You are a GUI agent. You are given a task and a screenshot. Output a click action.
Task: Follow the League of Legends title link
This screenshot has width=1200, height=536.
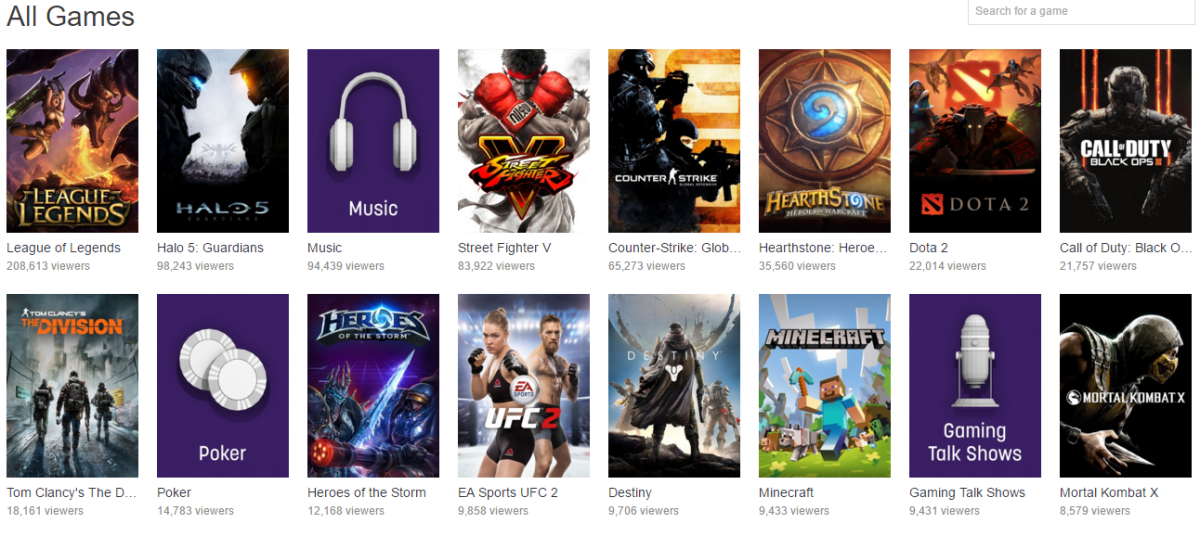pyautogui.click(x=63, y=248)
